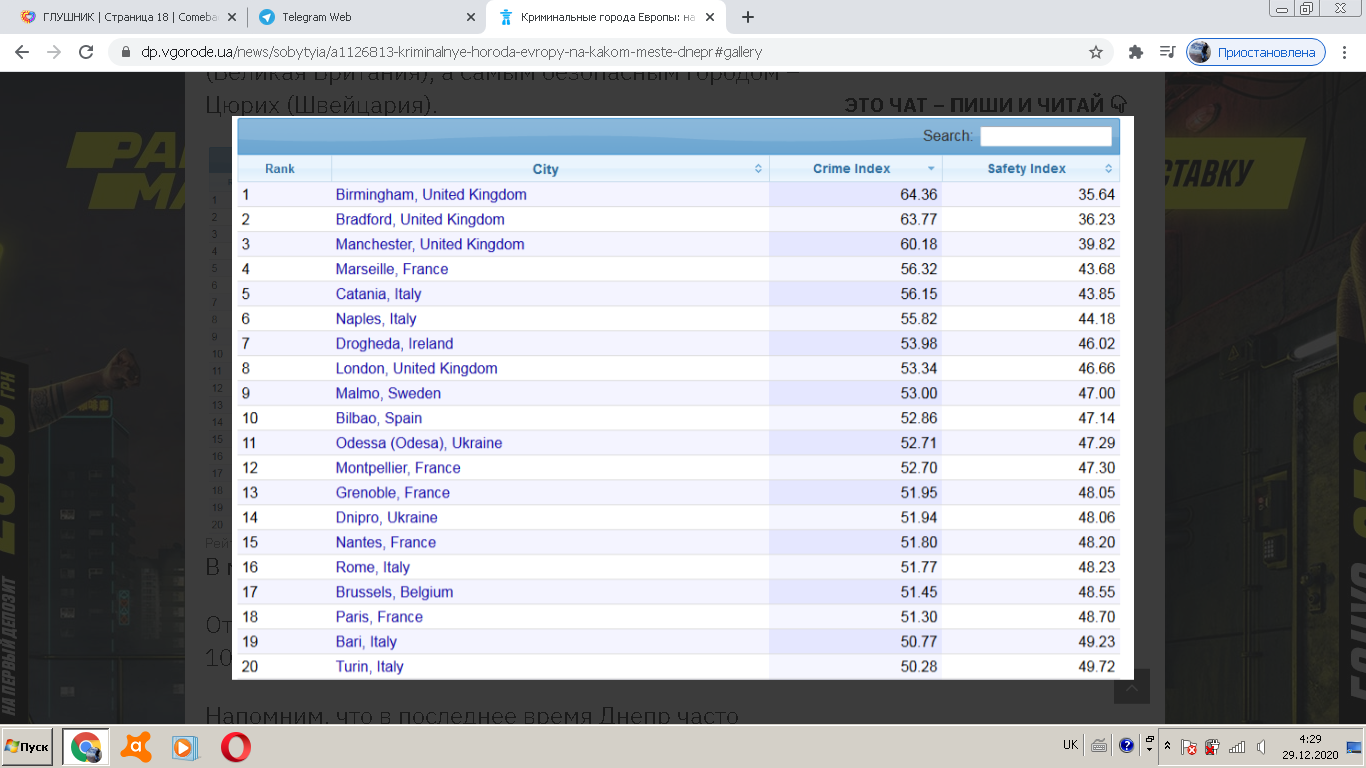Launch Opera from the taskbar
The height and width of the screenshot is (768, 1366).
[x=236, y=747]
